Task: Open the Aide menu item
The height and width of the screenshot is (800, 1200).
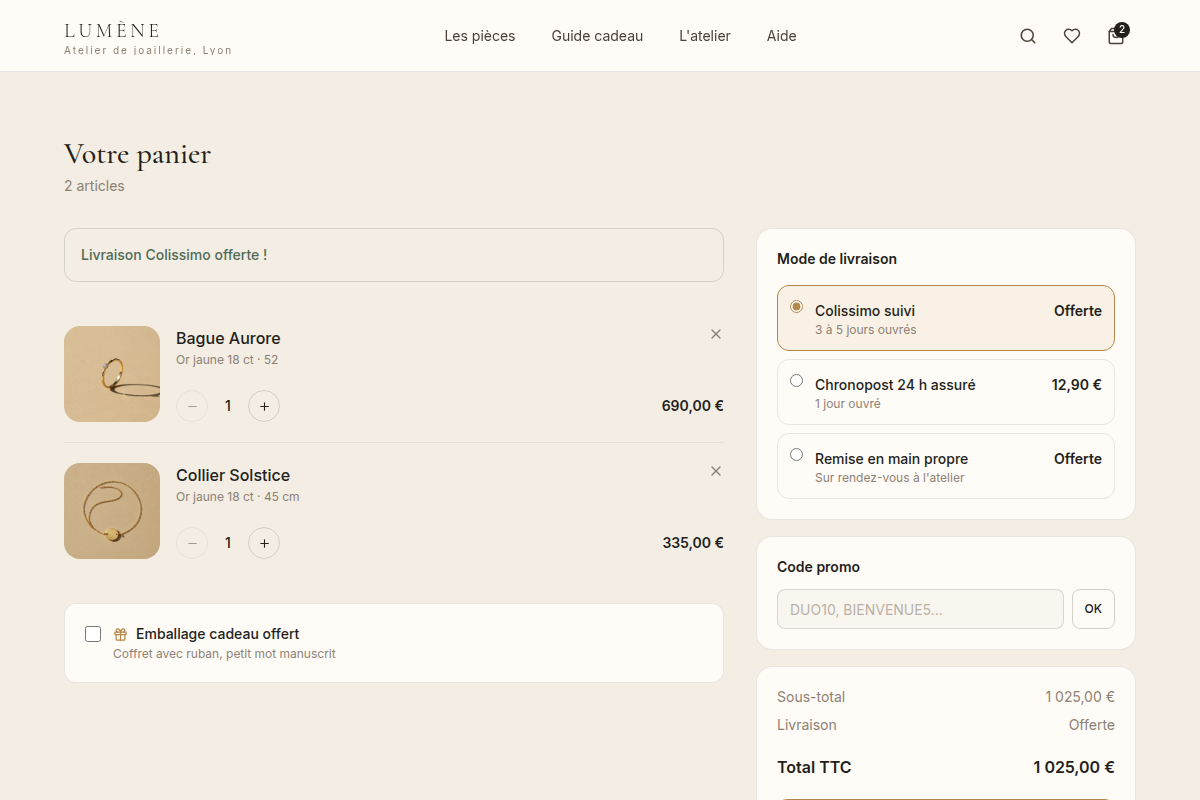Action: (x=782, y=36)
